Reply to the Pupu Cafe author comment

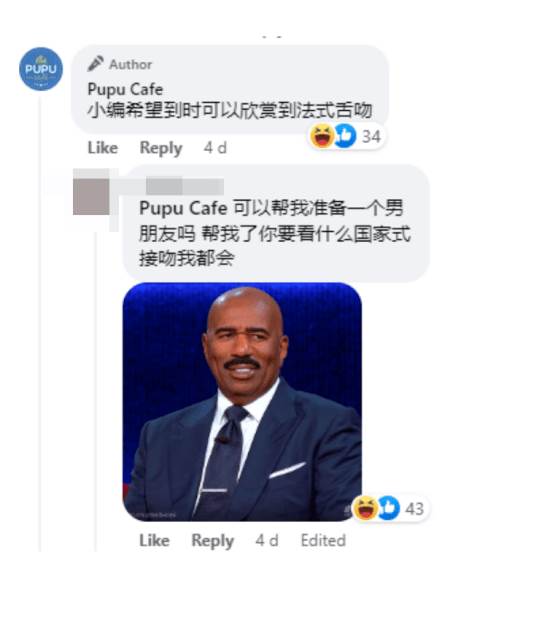[x=161, y=148]
